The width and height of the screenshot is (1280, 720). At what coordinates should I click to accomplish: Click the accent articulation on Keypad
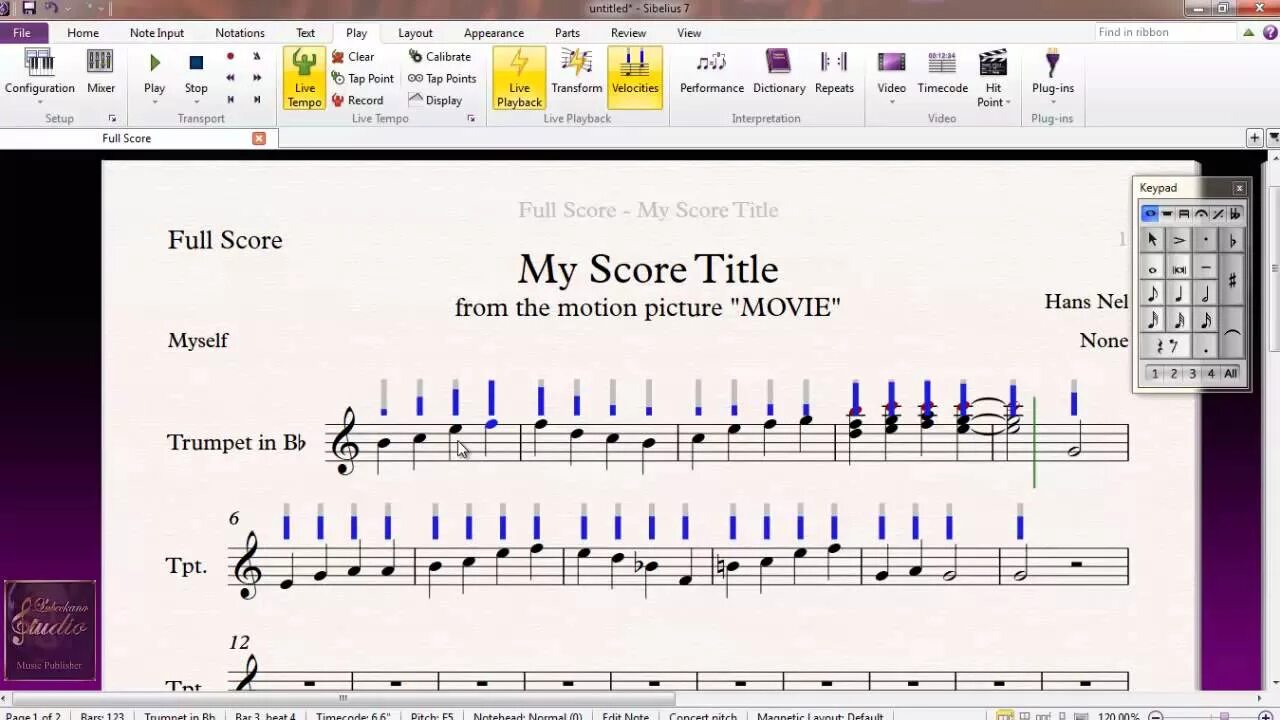click(1180, 240)
